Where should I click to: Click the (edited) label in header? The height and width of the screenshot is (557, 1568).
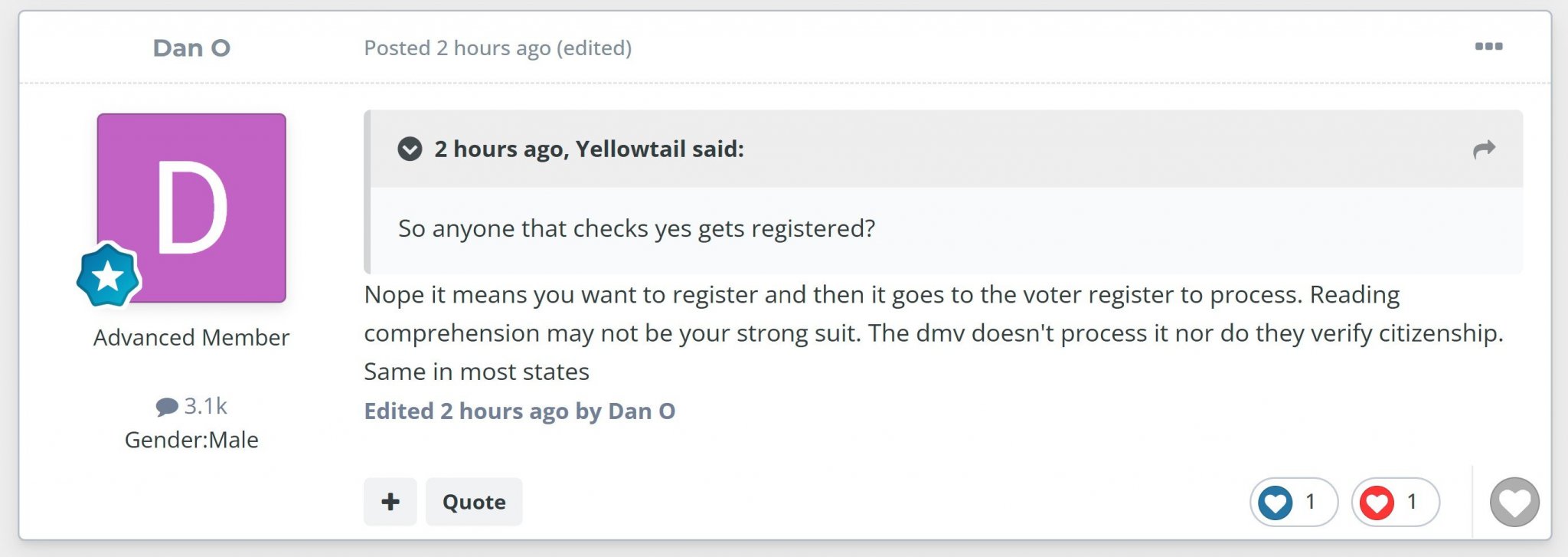(594, 48)
